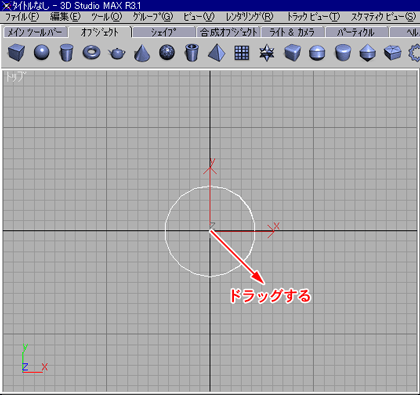Switch to the パーティクル tab

click(x=356, y=32)
